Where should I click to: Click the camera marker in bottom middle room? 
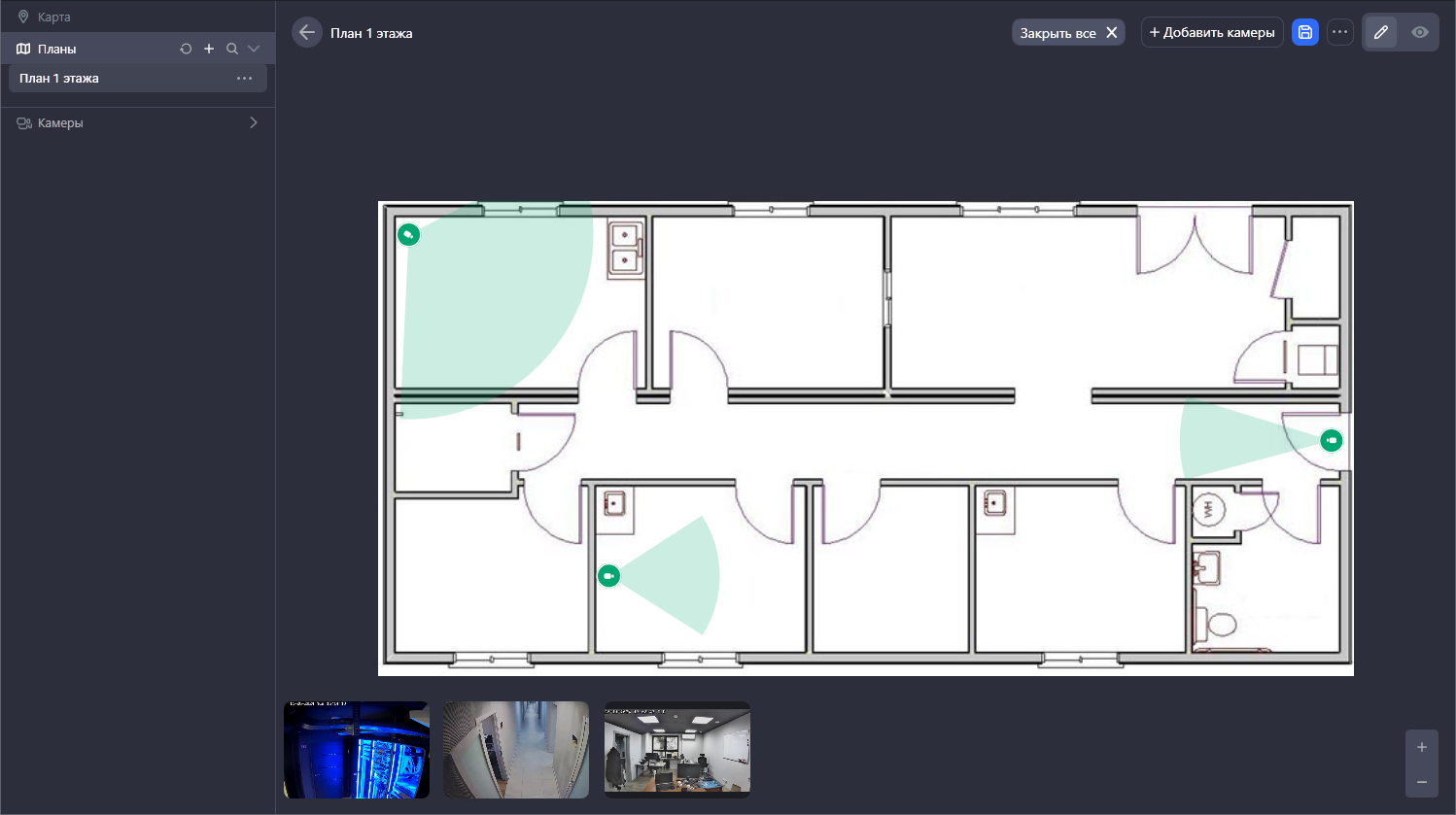point(608,576)
